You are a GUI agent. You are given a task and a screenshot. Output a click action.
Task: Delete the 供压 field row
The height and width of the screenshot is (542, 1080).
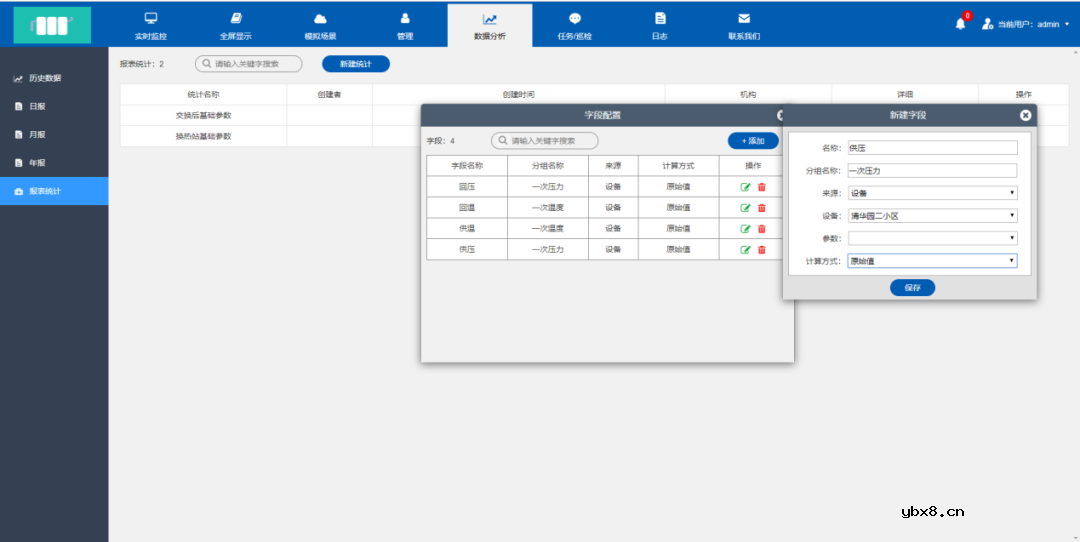[x=761, y=250]
